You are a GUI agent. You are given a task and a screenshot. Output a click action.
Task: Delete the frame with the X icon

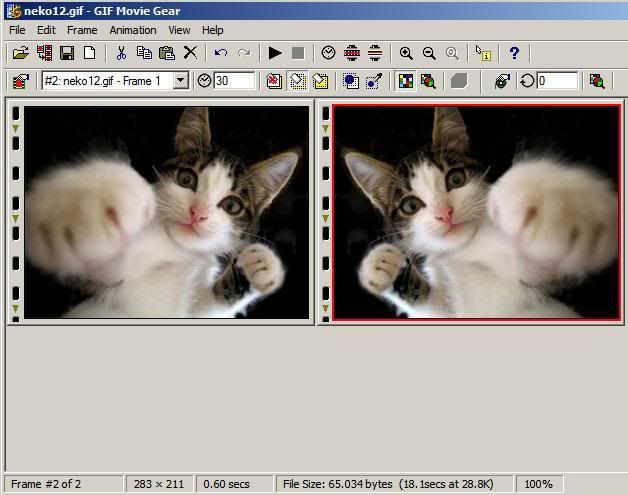pyautogui.click(x=190, y=53)
